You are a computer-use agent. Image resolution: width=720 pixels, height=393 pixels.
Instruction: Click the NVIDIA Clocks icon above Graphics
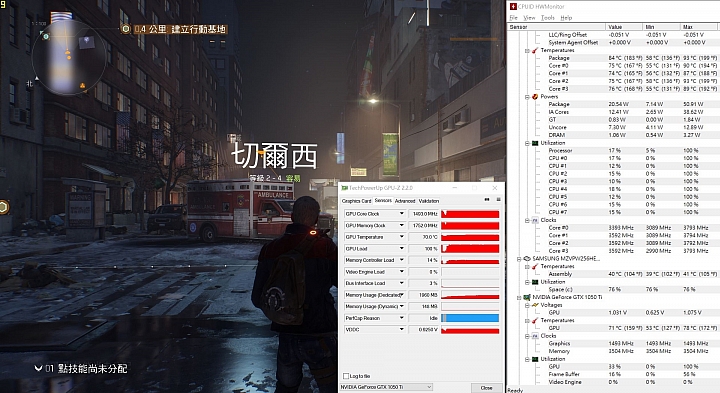tap(535, 336)
